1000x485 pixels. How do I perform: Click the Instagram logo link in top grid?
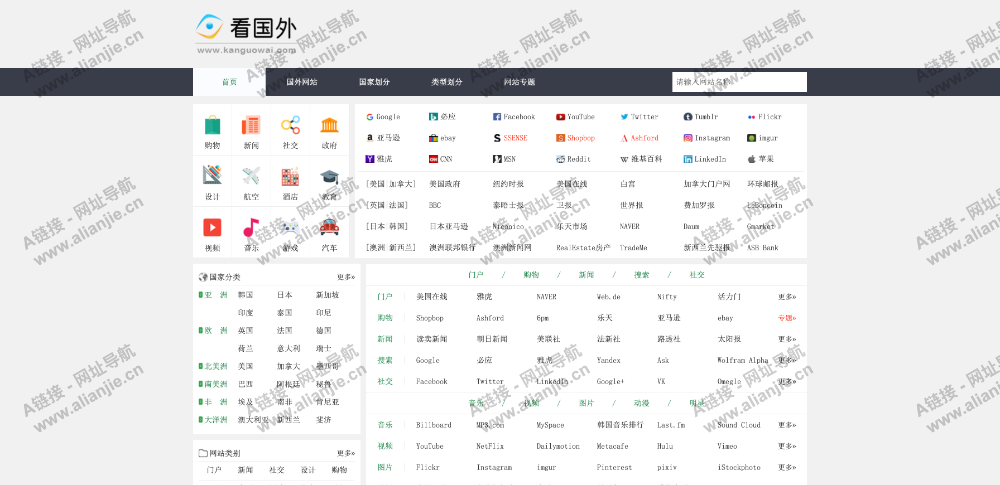pos(707,138)
